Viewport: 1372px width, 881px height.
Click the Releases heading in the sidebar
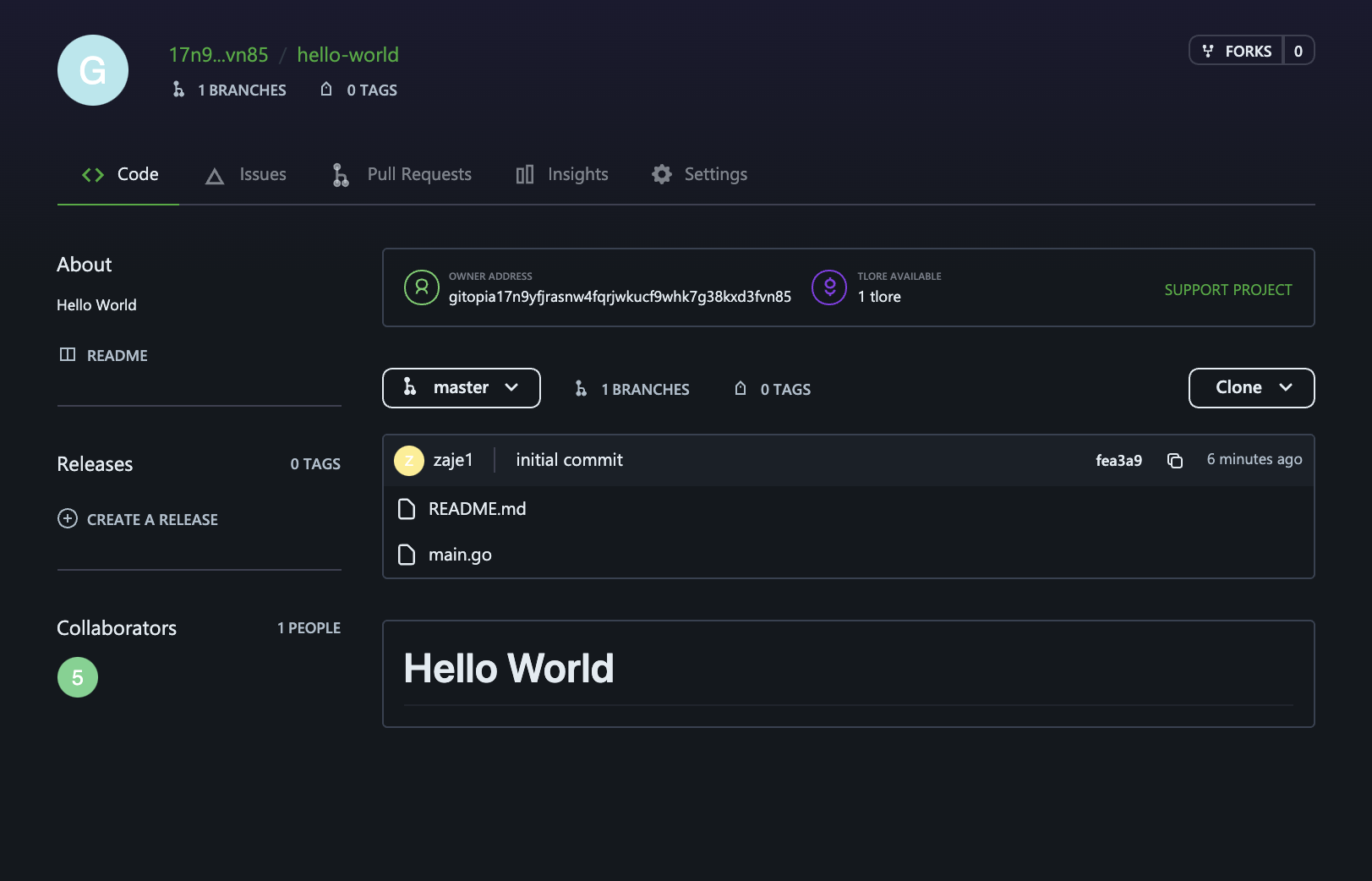click(x=95, y=464)
